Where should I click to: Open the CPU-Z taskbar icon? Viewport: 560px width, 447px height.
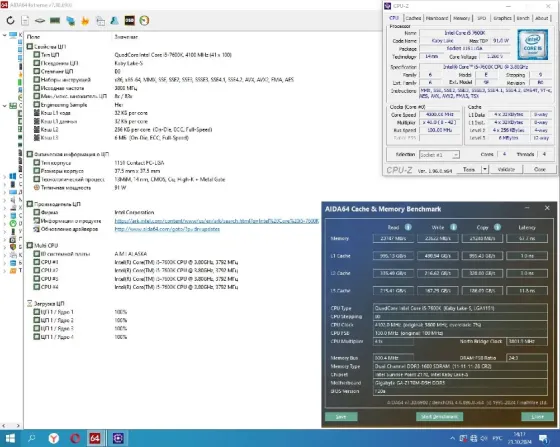118,438
